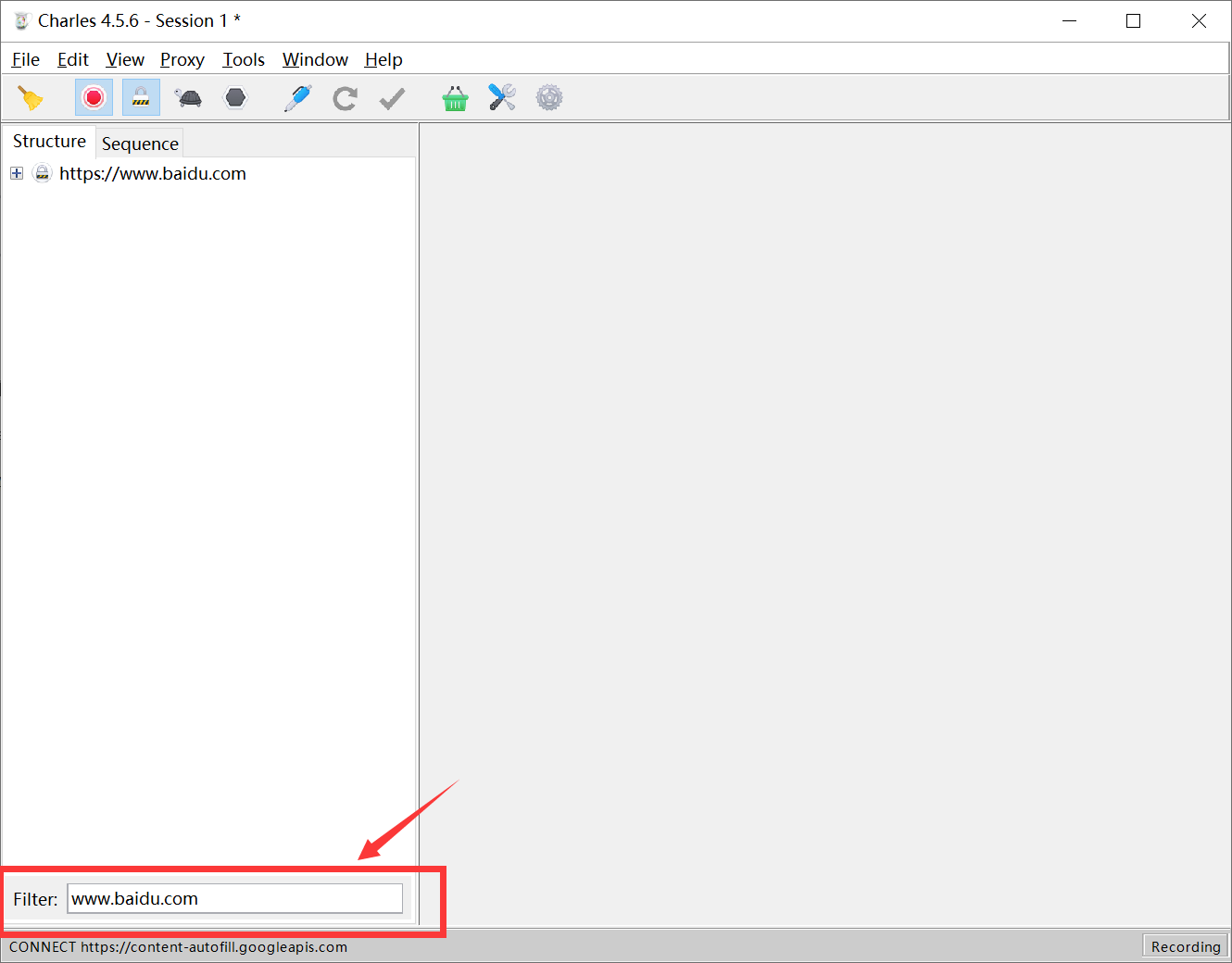Screen dimensions: 1232x963
Task: Minimize the Charles window
Action: [x=1070, y=20]
